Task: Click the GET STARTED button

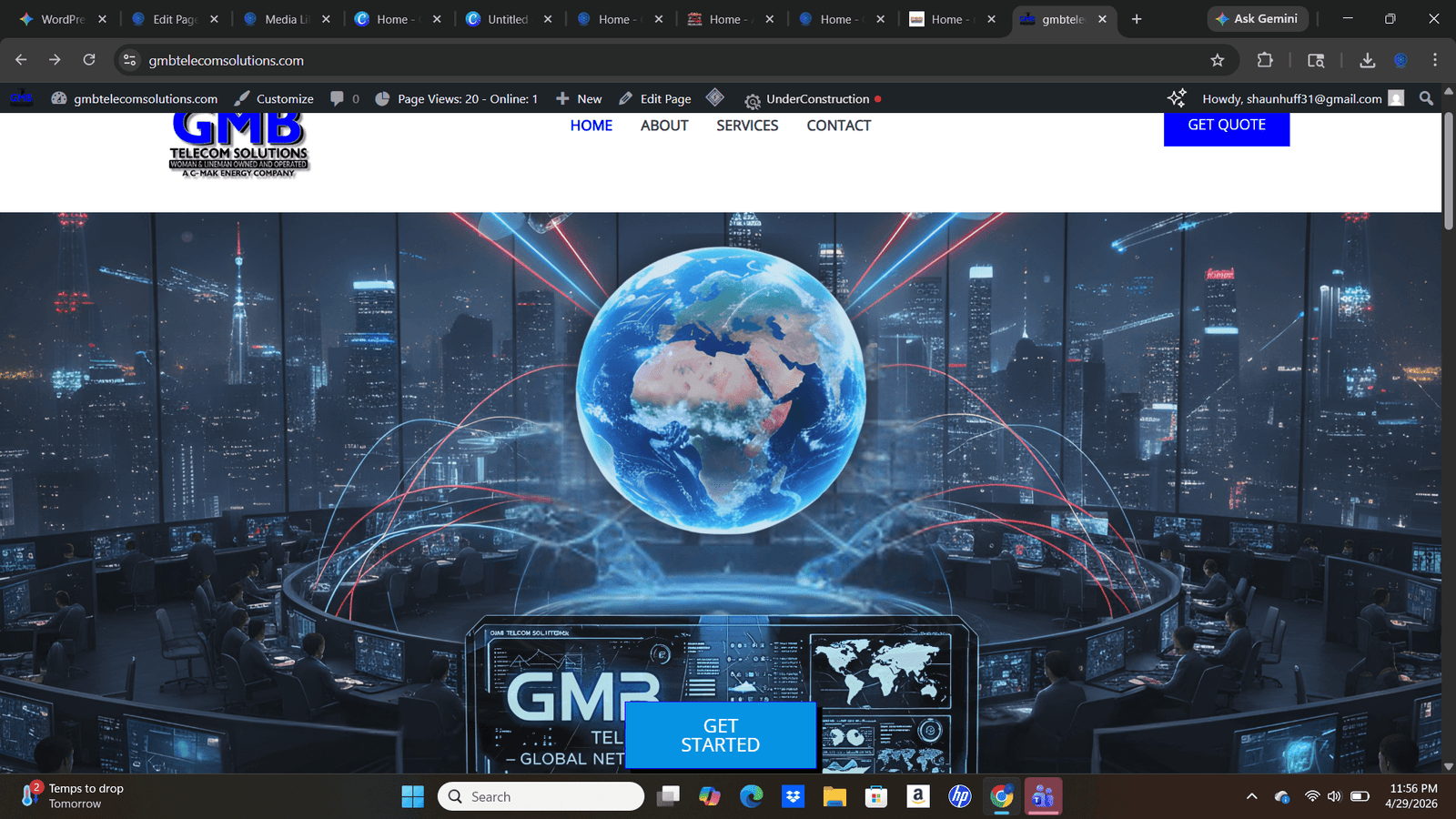Action: (720, 735)
